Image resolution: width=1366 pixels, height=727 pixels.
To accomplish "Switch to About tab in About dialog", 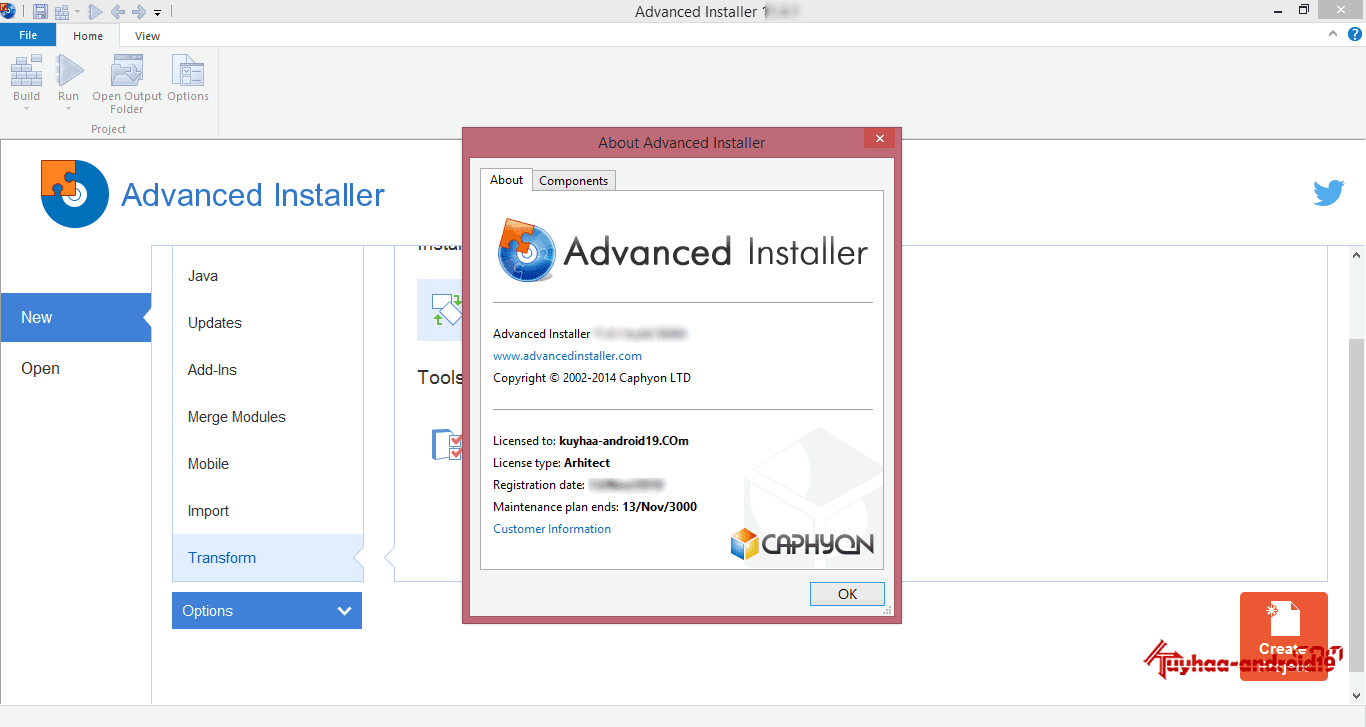I will [506, 180].
